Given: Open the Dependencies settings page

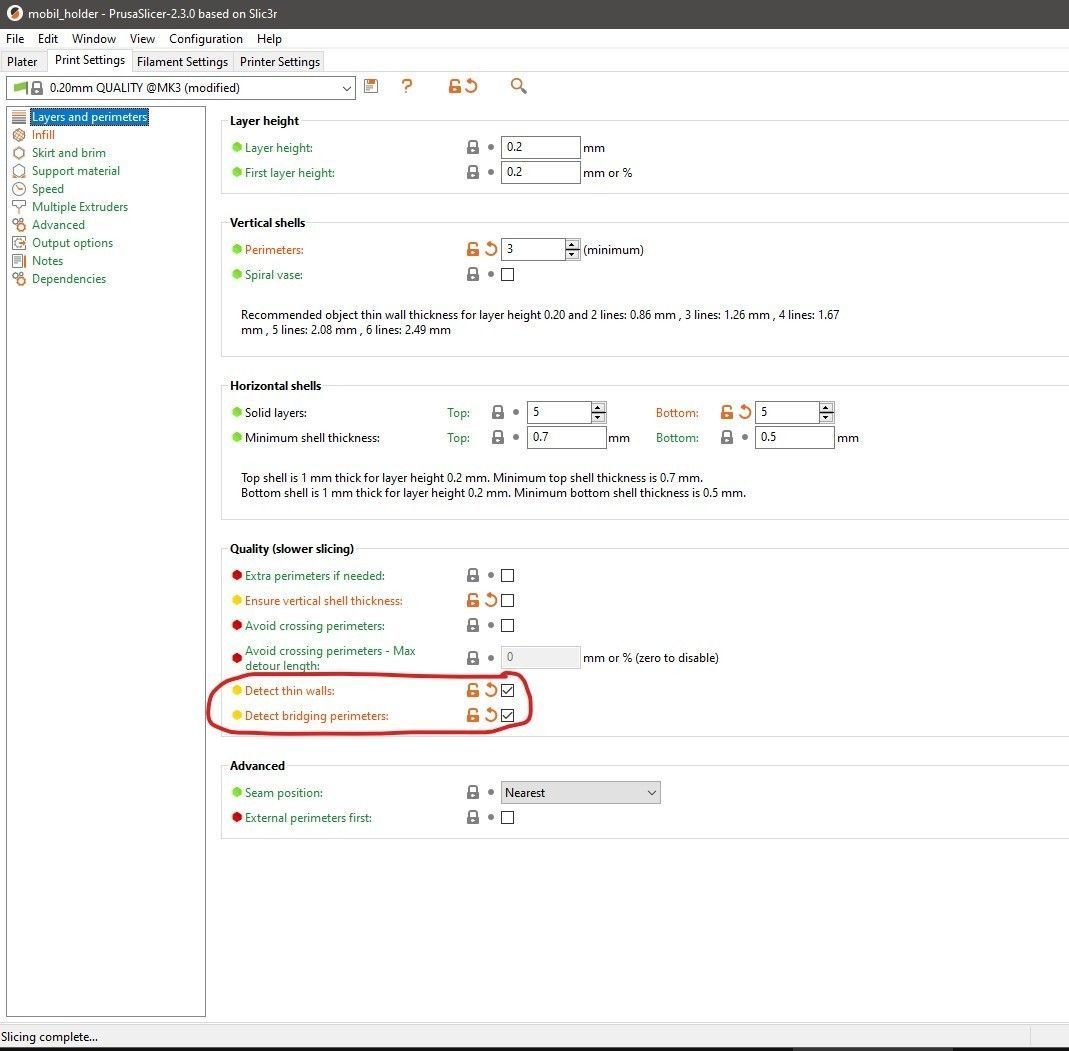Looking at the screenshot, I should pyautogui.click(x=69, y=279).
